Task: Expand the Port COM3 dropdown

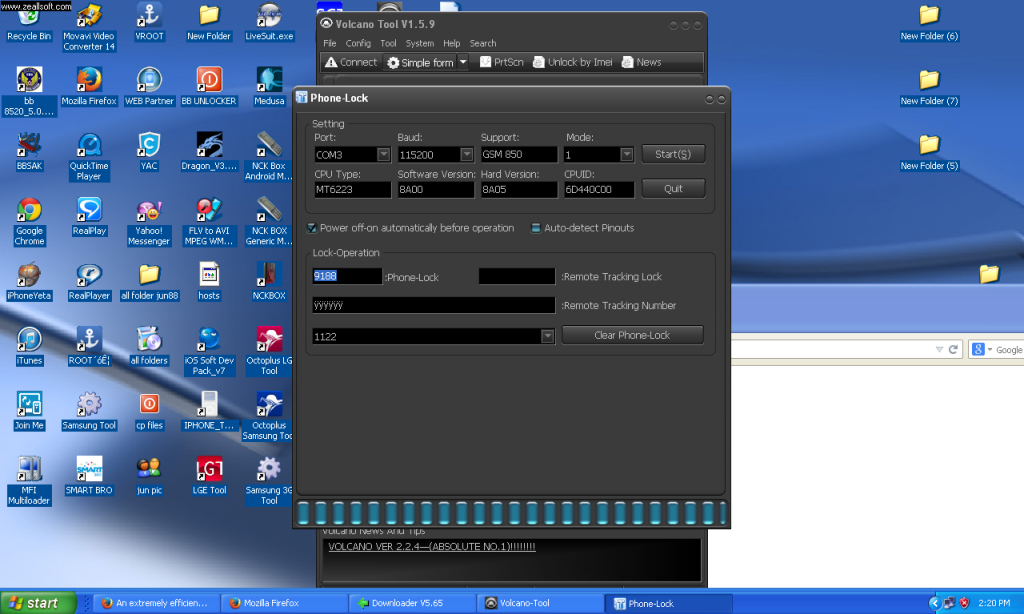Action: (x=384, y=155)
